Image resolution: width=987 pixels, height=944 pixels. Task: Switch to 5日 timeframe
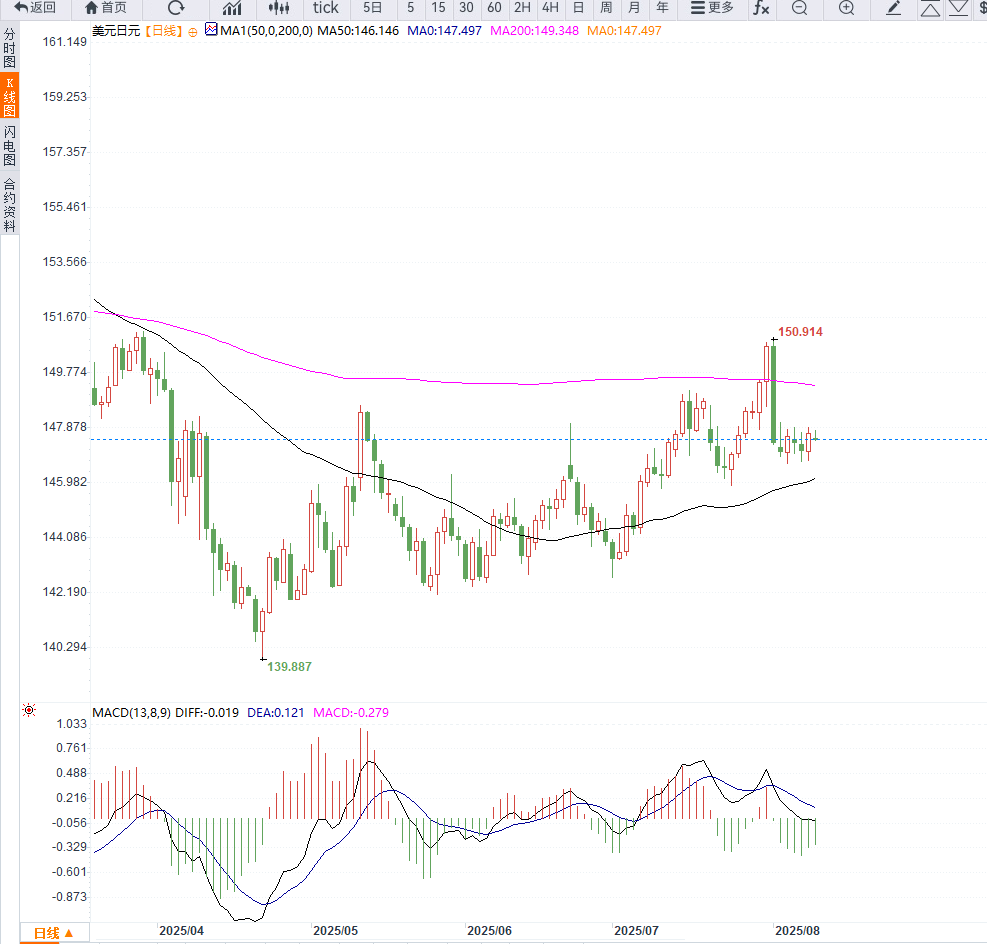pyautogui.click(x=373, y=8)
